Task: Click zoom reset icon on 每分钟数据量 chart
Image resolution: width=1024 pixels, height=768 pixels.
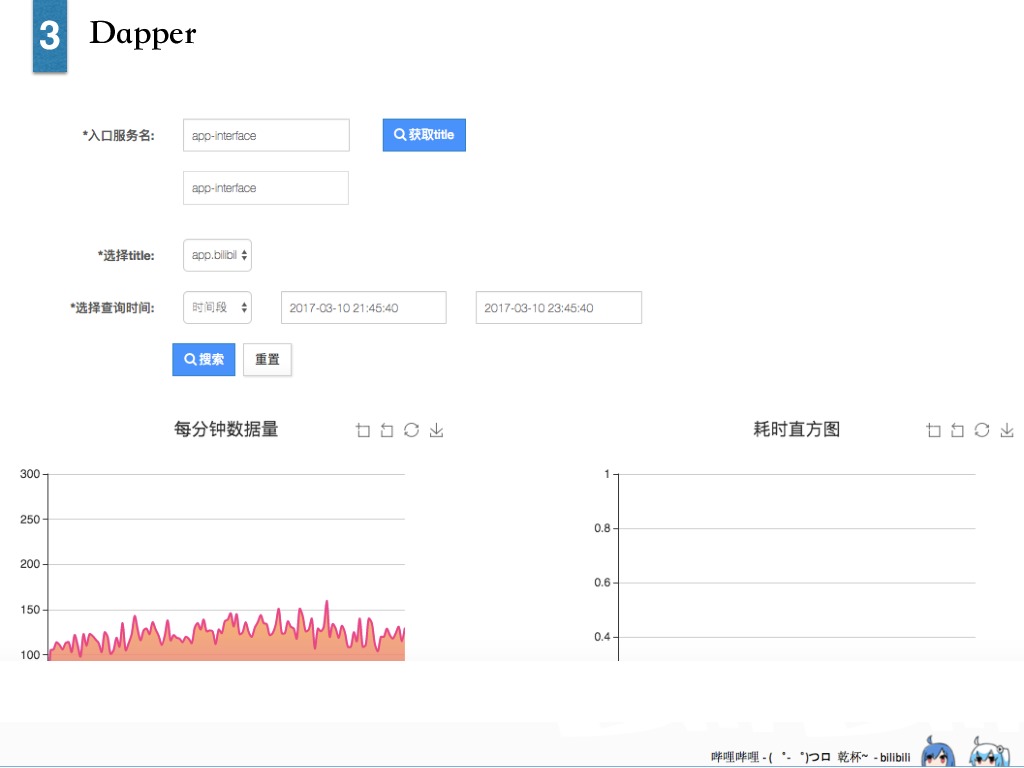Action: click(387, 430)
